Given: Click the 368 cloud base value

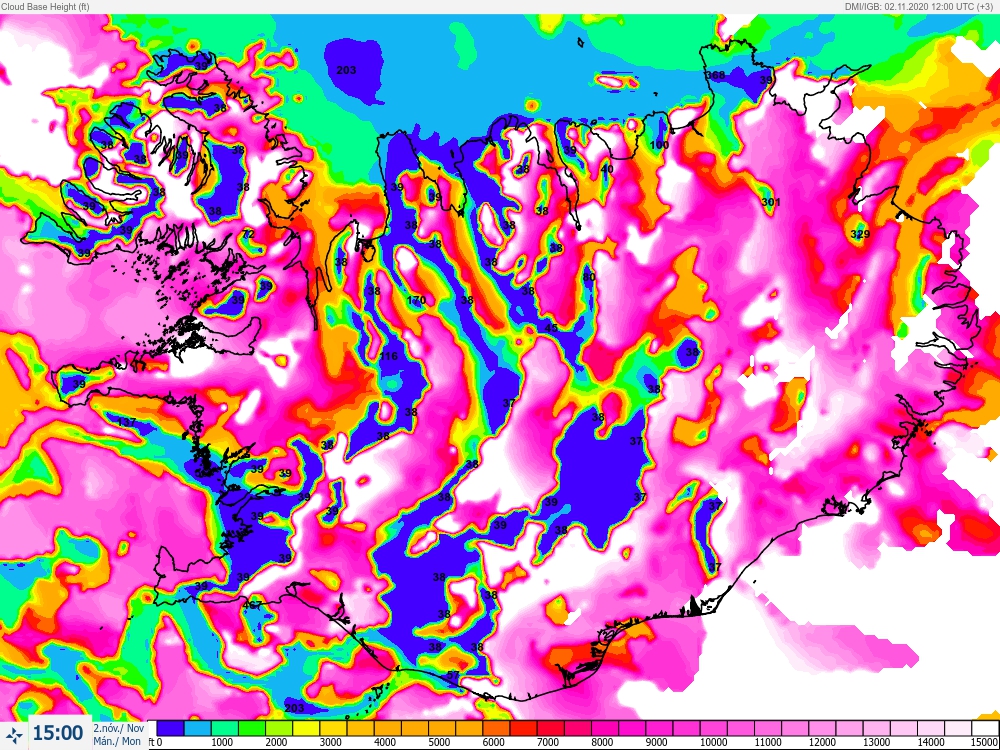Looking at the screenshot, I should pyautogui.click(x=715, y=75).
